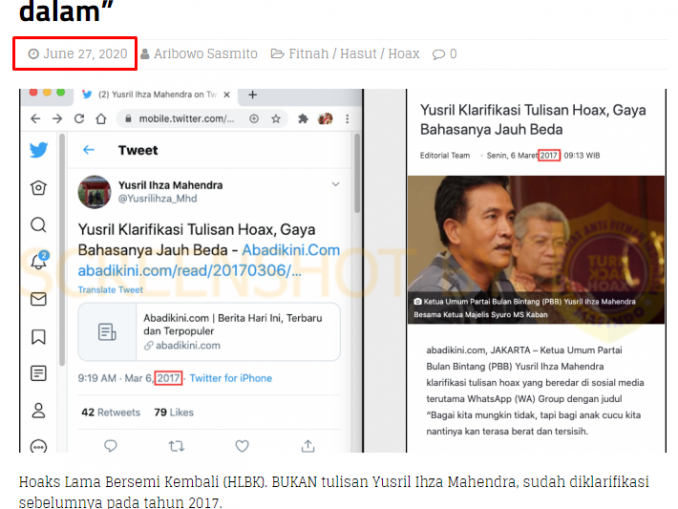Go back with the blue Tweet arrow
Image resolution: width=678 pixels, height=509 pixels.
click(89, 150)
